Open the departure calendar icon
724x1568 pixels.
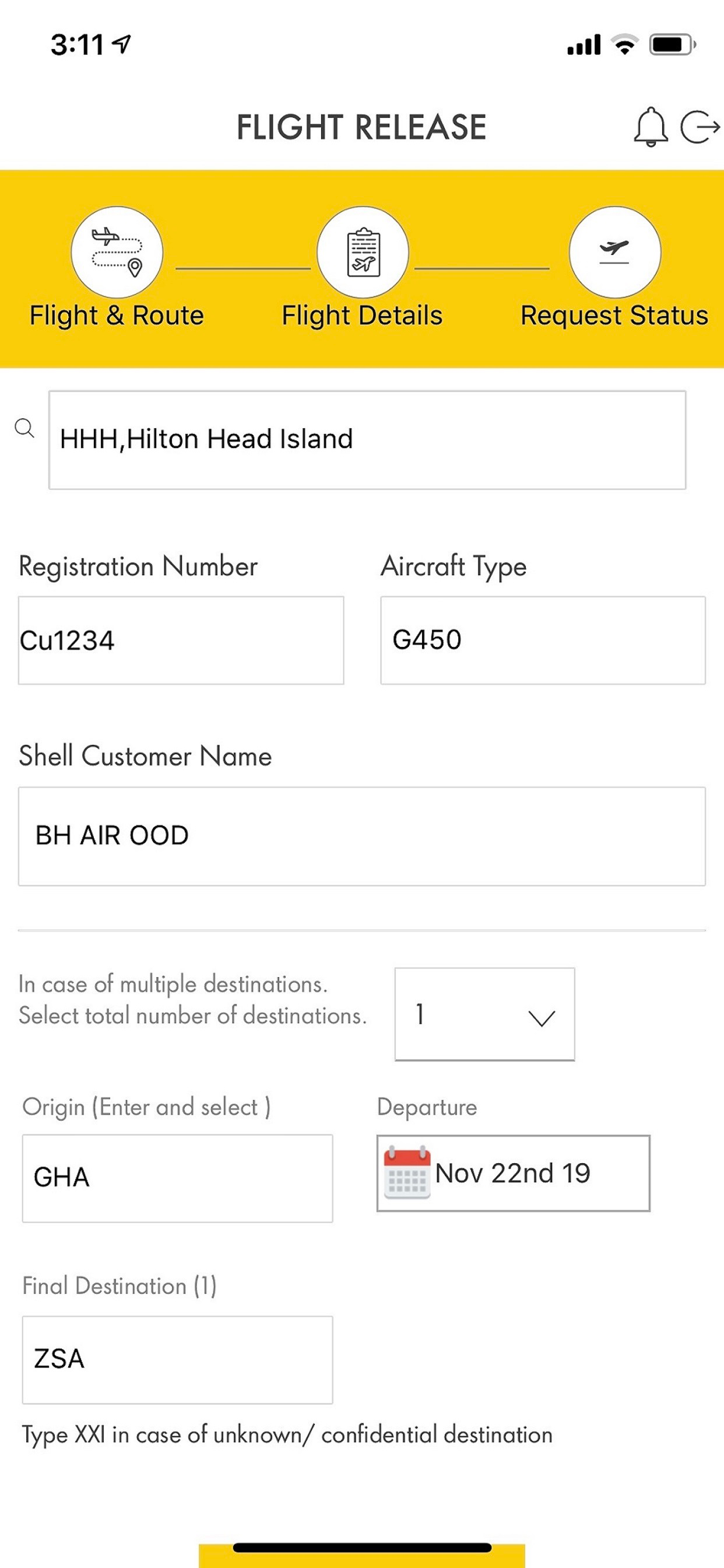(407, 1172)
